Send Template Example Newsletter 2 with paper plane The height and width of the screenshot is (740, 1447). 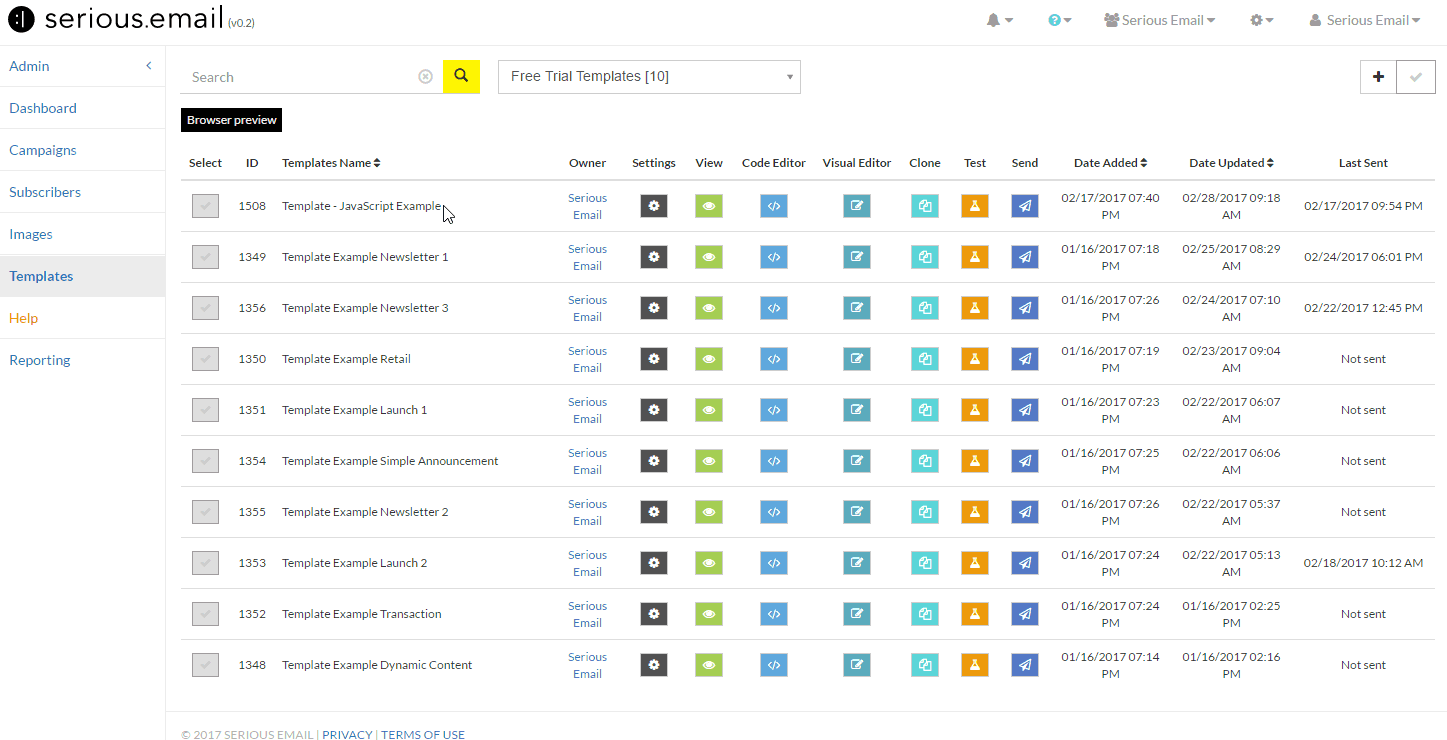tap(1025, 512)
